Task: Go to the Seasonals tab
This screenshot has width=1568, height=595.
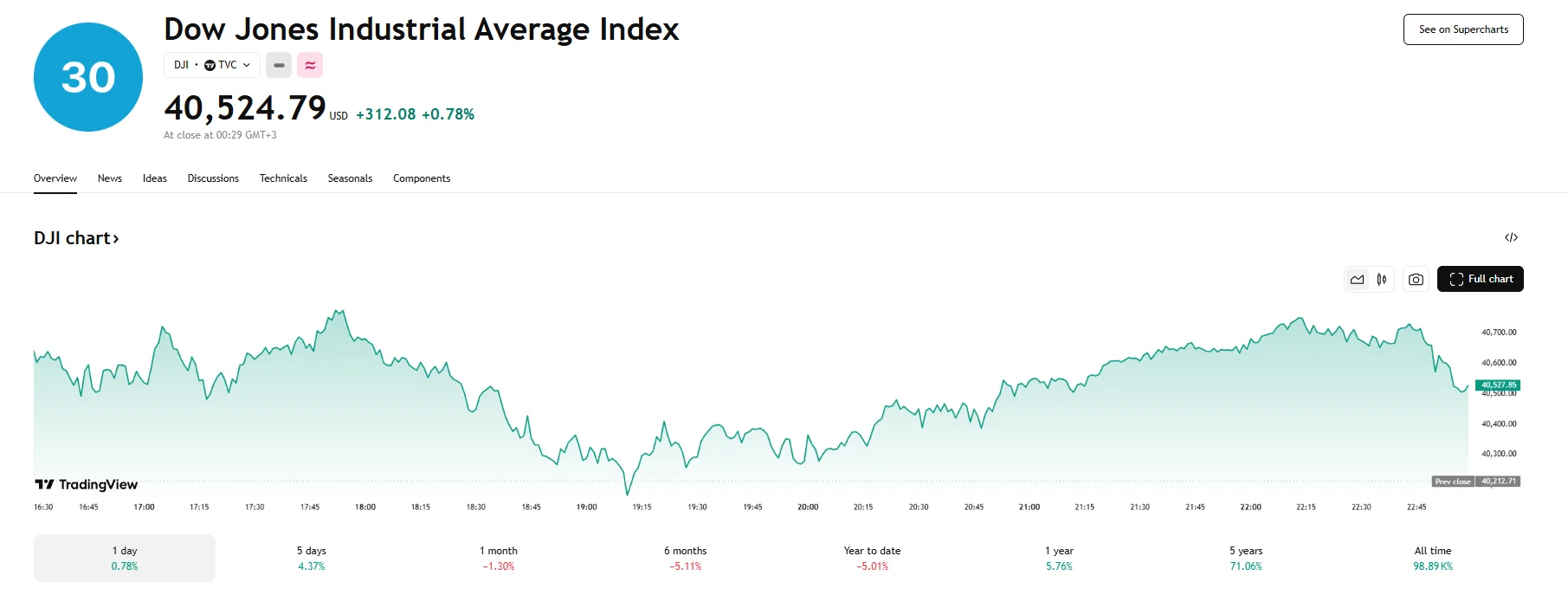Action: click(350, 178)
